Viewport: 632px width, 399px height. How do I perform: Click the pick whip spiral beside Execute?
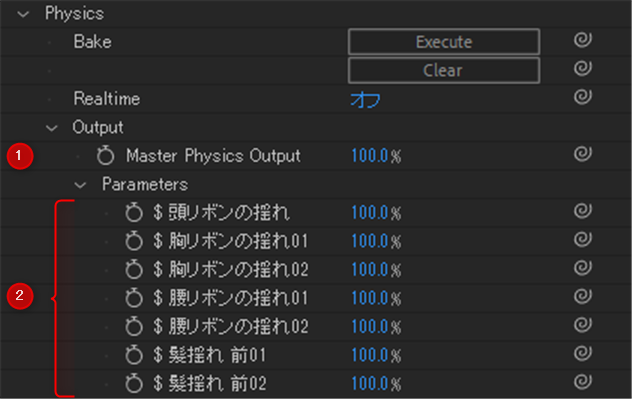click(583, 40)
